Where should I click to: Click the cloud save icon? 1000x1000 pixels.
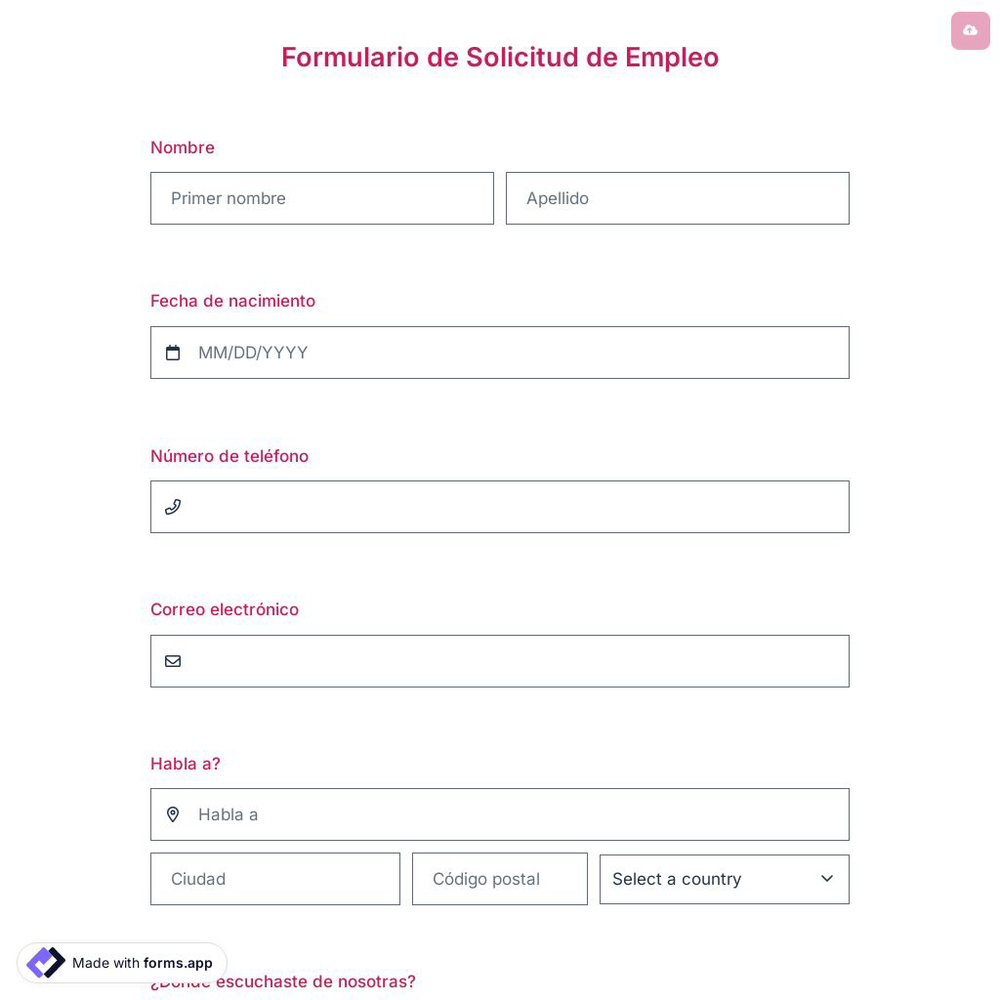coord(970,31)
